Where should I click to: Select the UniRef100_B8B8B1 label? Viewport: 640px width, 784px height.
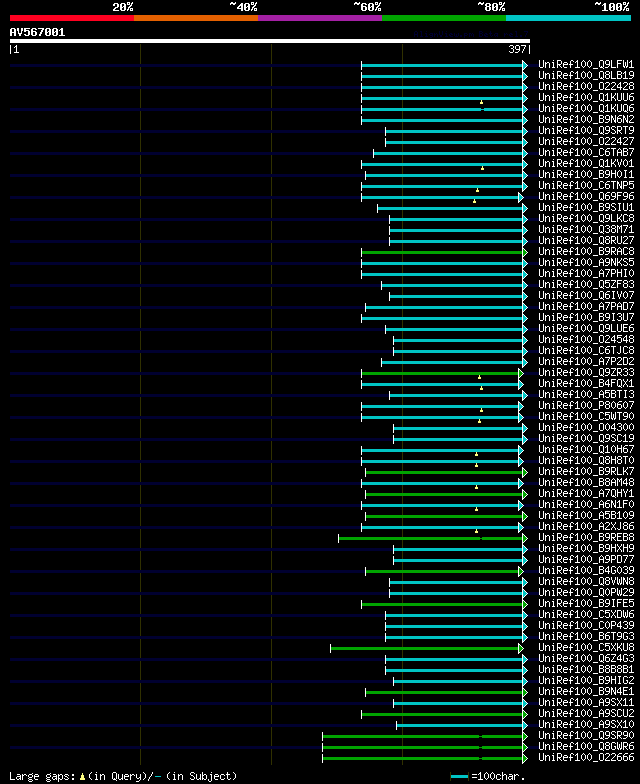point(586,670)
